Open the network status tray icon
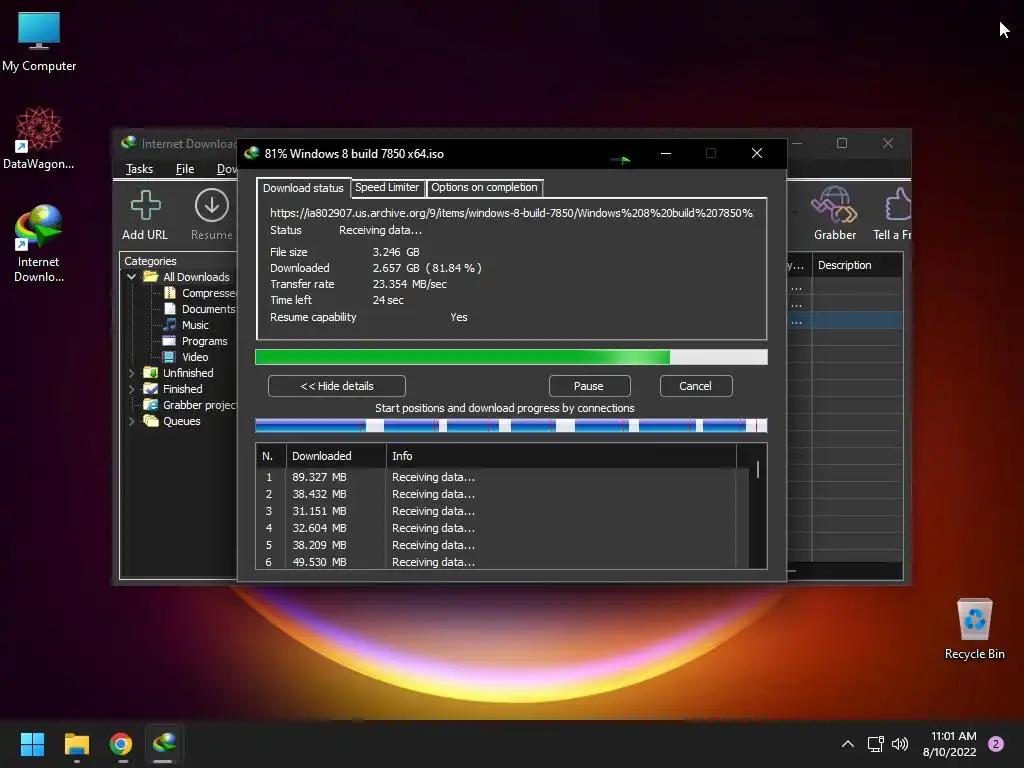This screenshot has width=1024, height=768. pos(875,744)
